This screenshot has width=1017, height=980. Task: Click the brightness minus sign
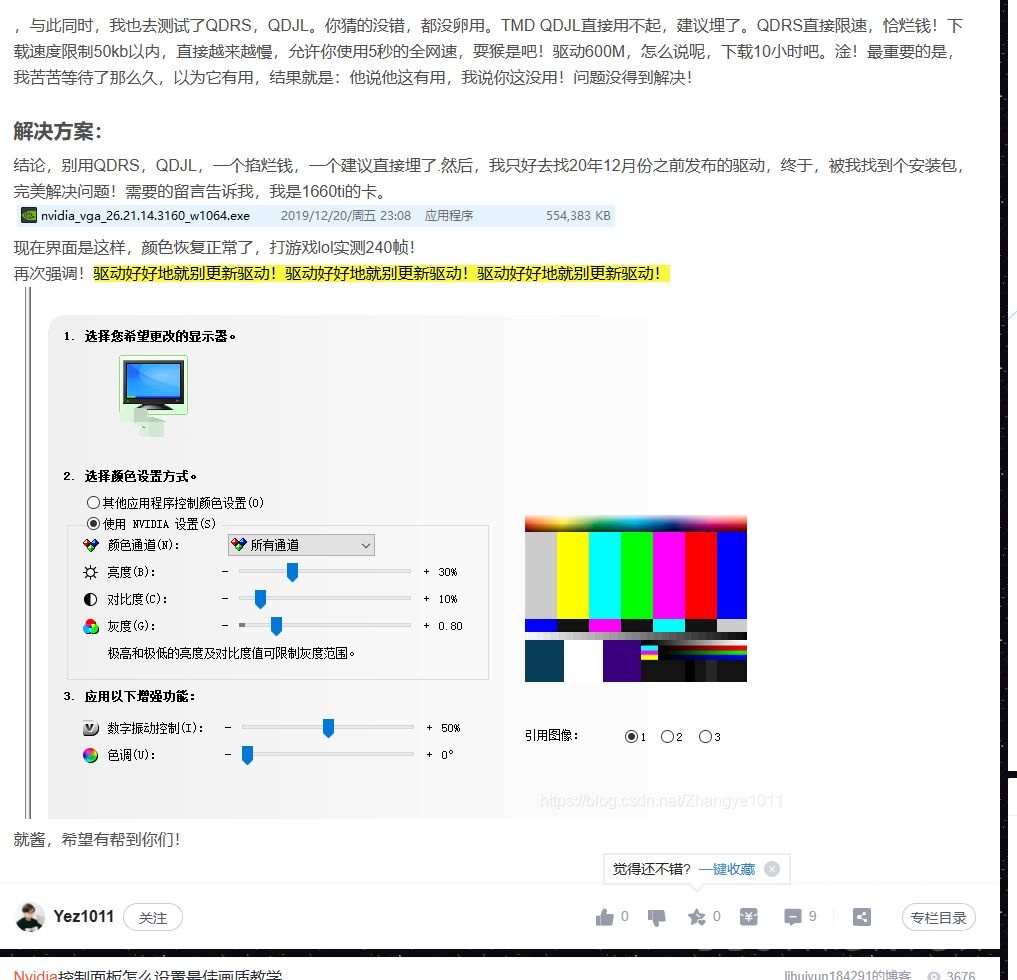pyautogui.click(x=225, y=571)
